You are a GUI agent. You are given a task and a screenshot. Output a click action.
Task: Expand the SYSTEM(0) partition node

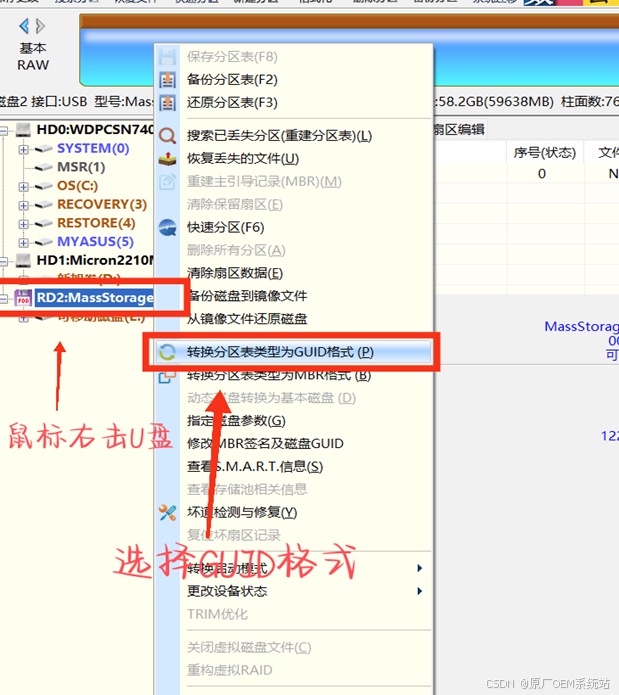[23, 149]
